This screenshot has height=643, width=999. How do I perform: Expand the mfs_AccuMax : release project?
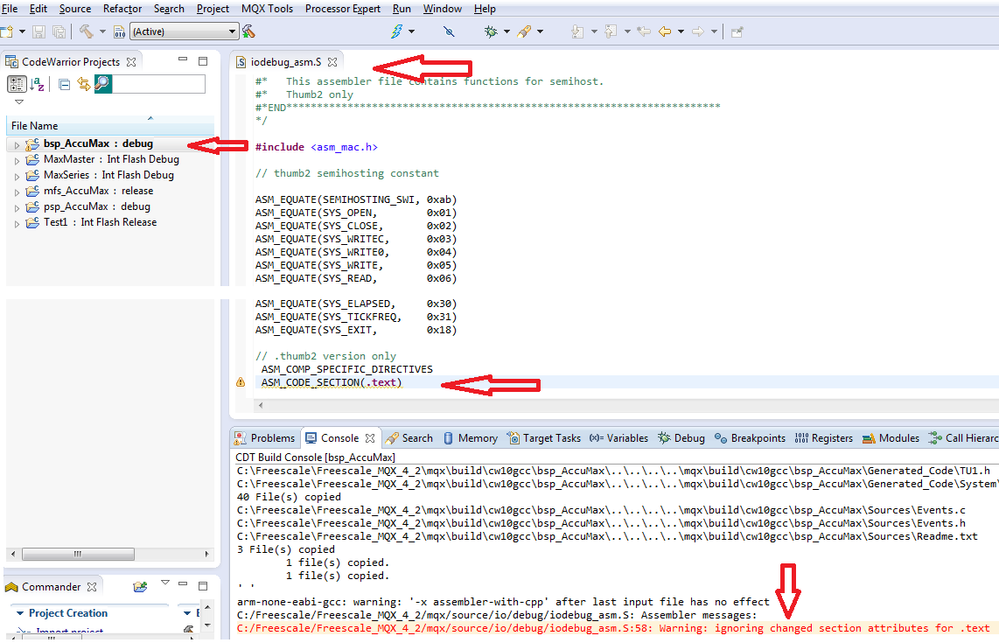click(17, 192)
